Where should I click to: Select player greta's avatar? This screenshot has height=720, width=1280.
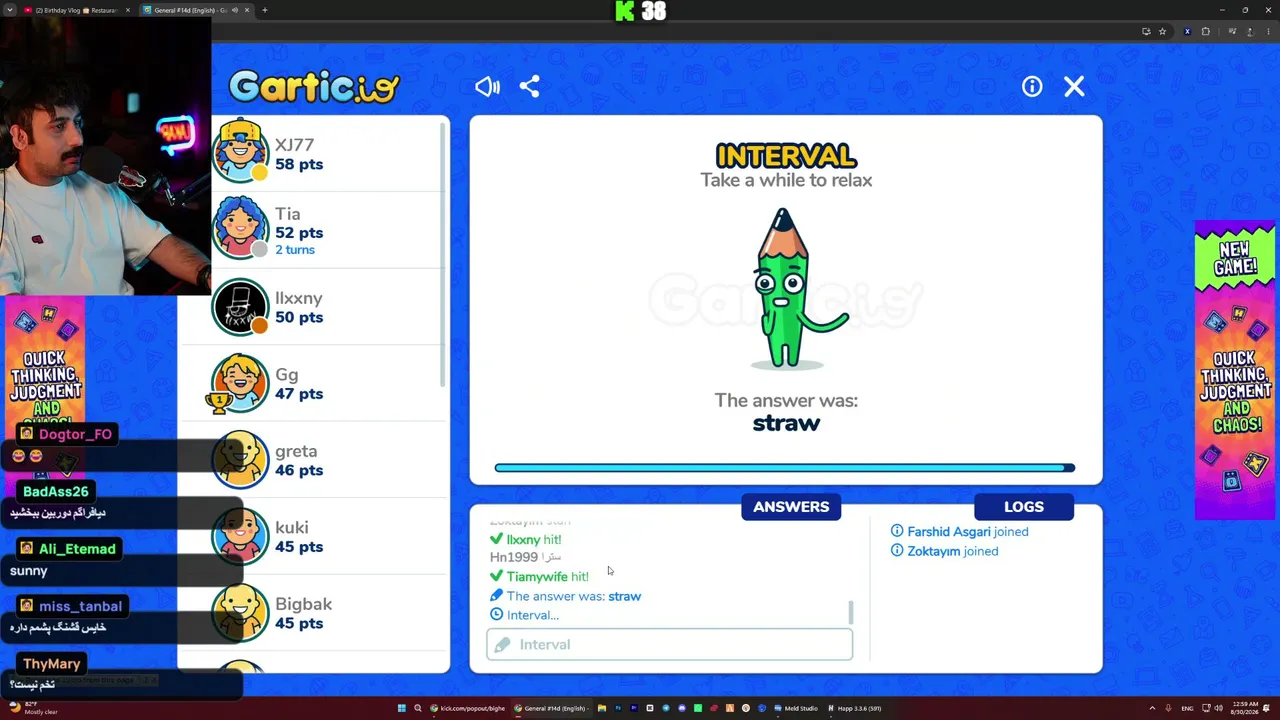tap(240, 459)
